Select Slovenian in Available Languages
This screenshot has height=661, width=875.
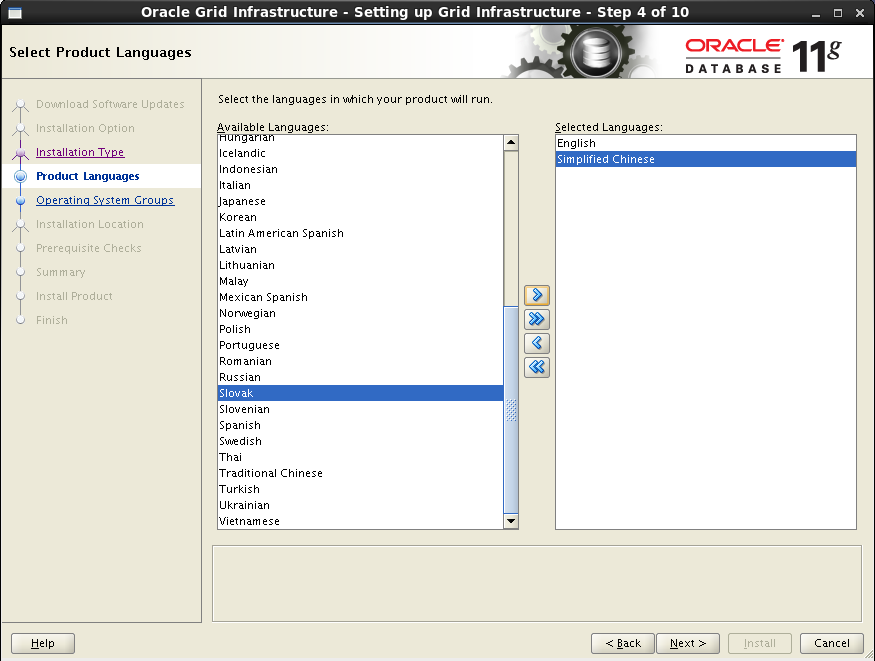[360, 409]
